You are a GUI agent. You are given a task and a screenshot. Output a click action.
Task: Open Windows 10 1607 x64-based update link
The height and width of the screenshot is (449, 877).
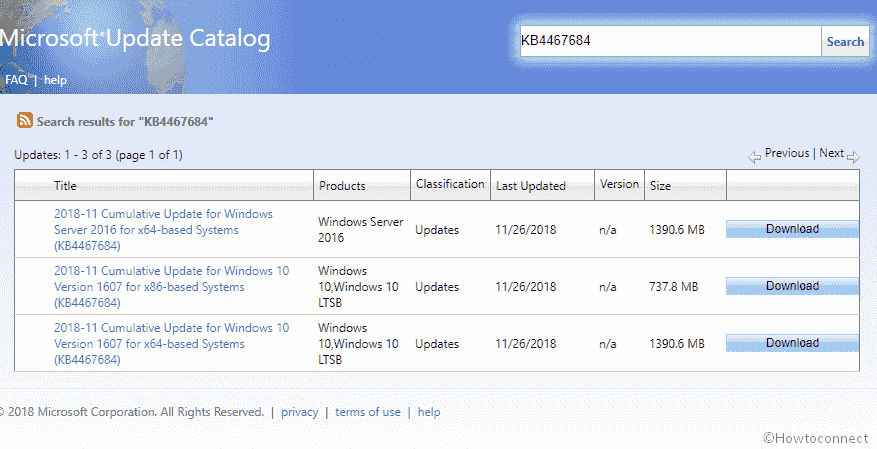pos(171,344)
